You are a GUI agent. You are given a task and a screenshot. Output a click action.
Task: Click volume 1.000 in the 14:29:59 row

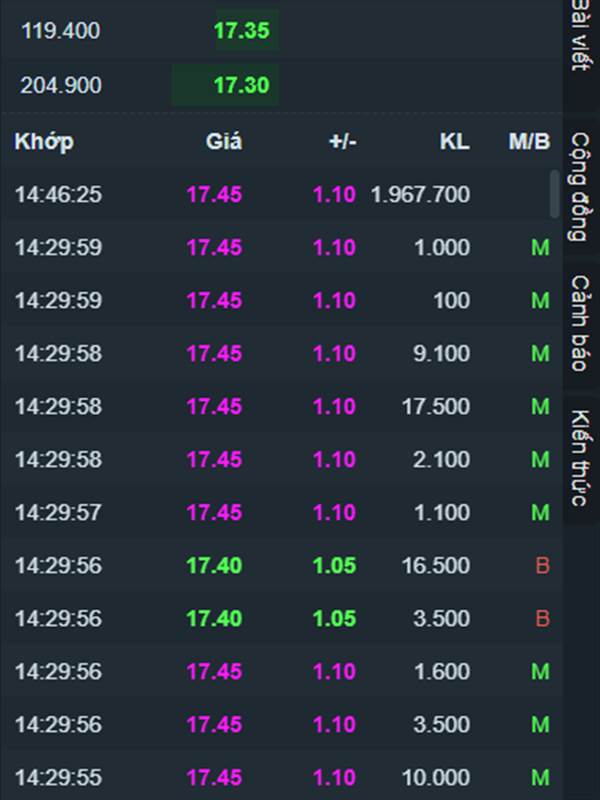(x=442, y=247)
